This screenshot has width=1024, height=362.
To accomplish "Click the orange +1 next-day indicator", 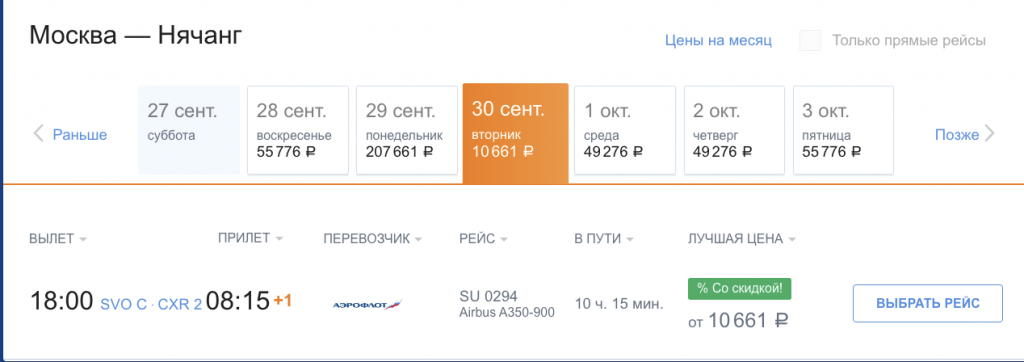I will (x=282, y=301).
